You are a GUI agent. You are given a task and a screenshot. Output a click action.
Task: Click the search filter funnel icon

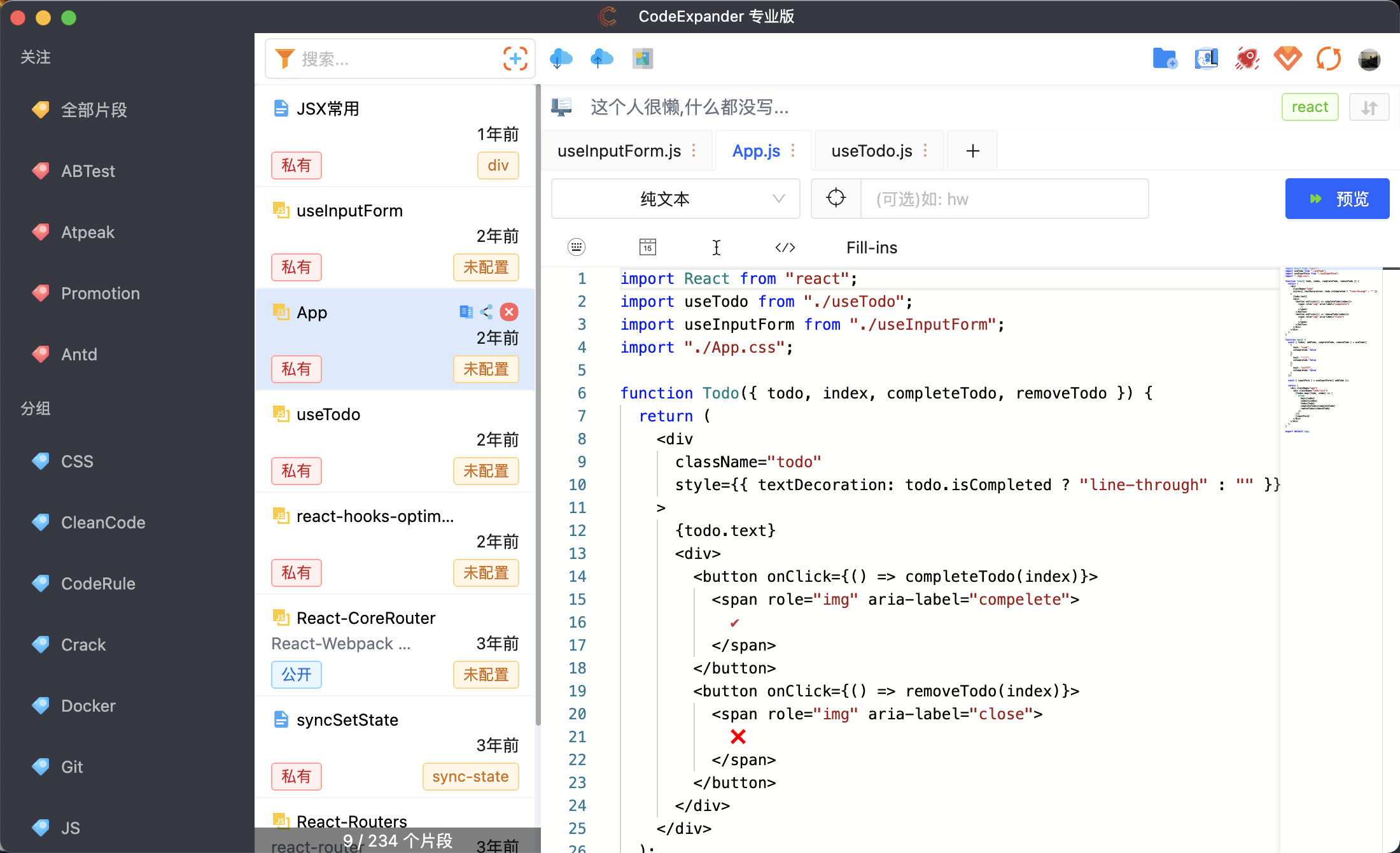coord(284,59)
